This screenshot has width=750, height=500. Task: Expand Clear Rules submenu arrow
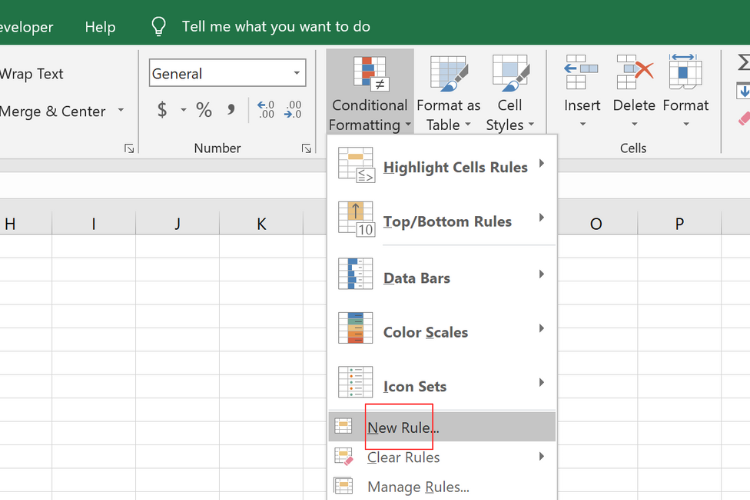[541, 456]
